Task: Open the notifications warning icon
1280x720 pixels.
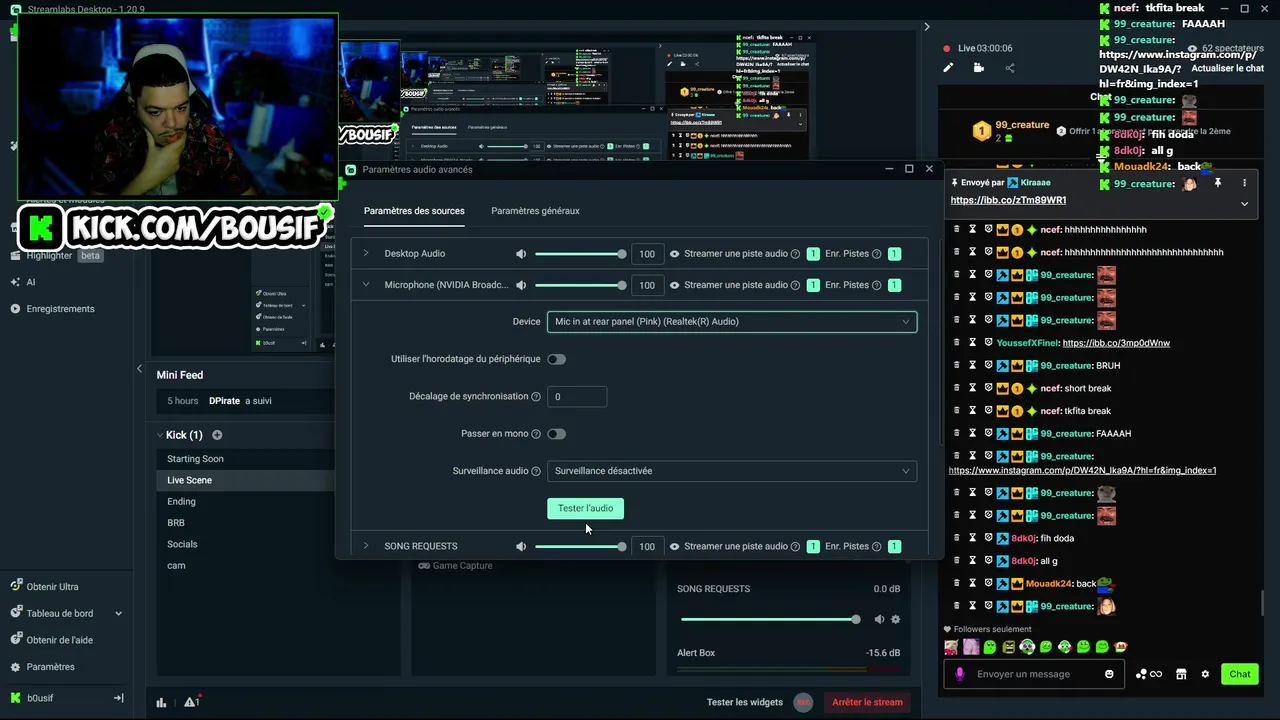Action: click(192, 702)
